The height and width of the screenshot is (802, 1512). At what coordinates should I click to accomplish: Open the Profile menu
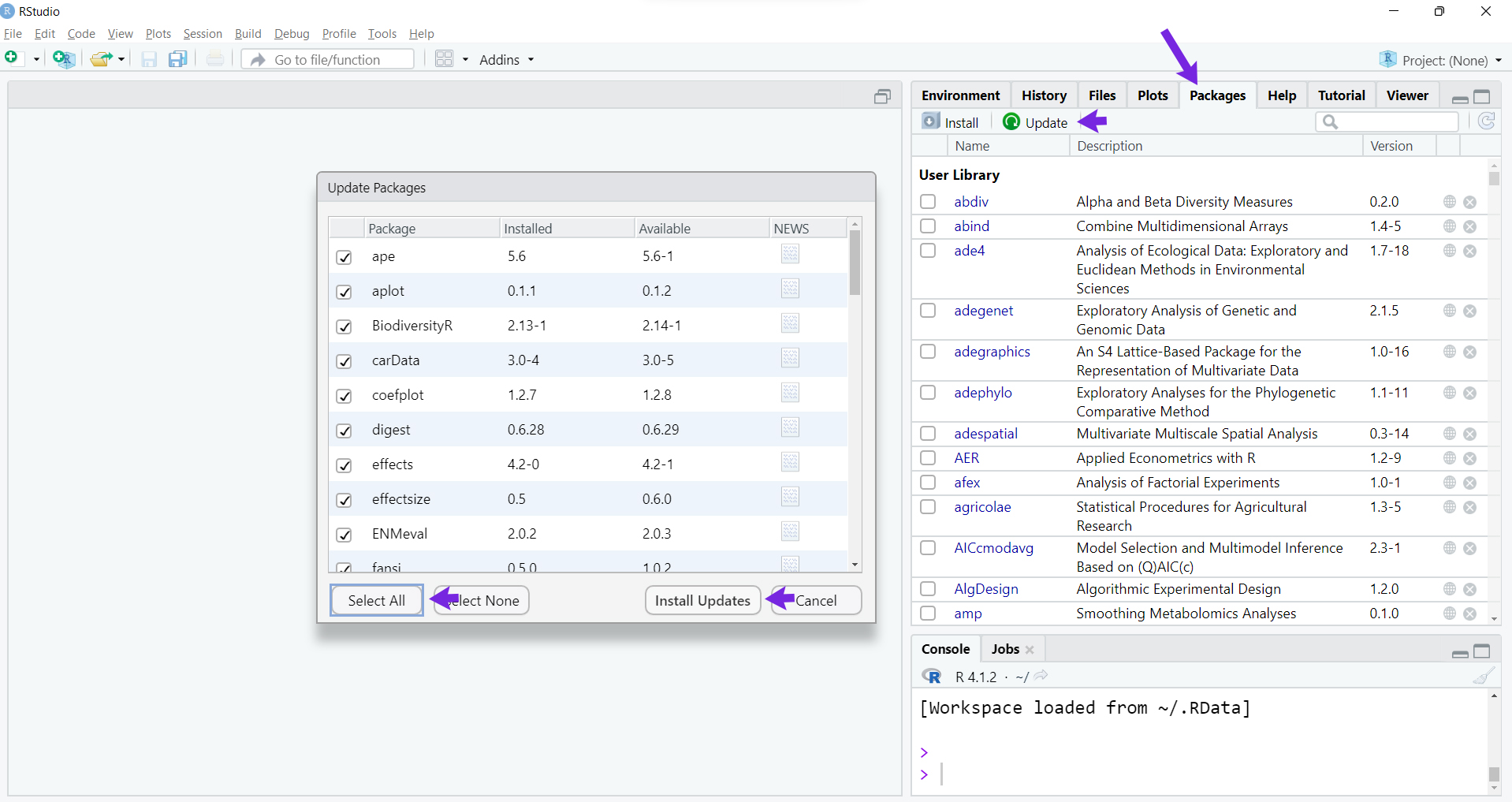339,34
